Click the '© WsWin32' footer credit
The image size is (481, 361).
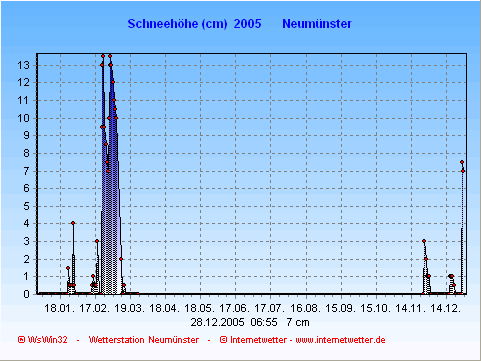point(43,340)
